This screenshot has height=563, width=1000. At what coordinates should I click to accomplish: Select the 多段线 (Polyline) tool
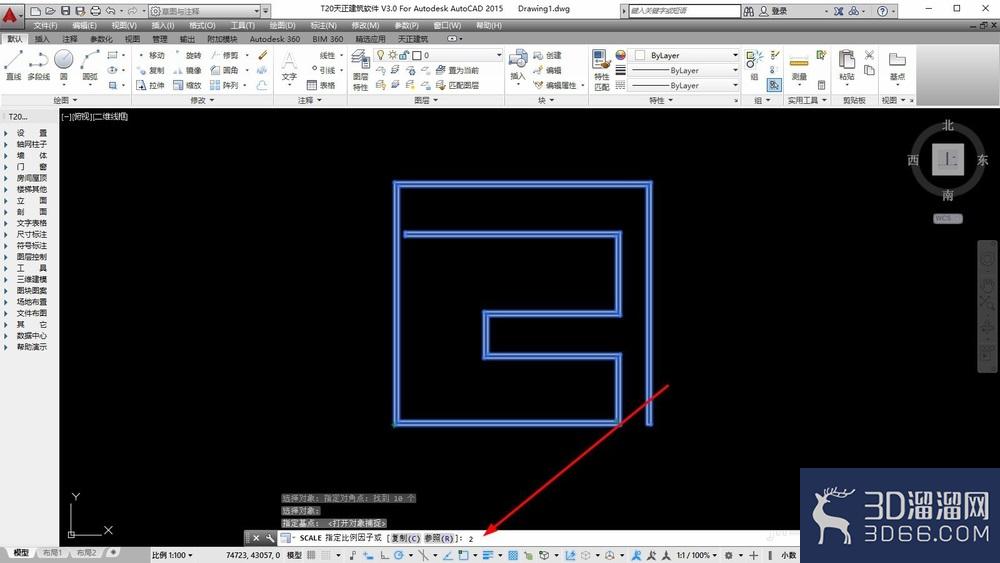[x=38, y=65]
